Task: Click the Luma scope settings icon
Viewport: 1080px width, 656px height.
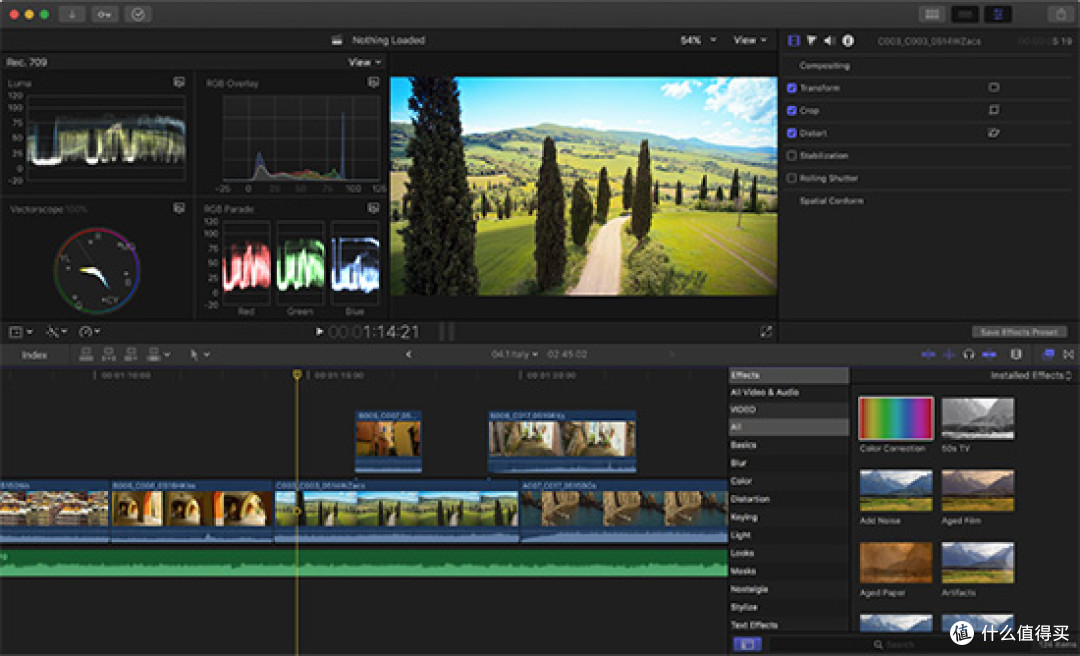Action: (179, 82)
